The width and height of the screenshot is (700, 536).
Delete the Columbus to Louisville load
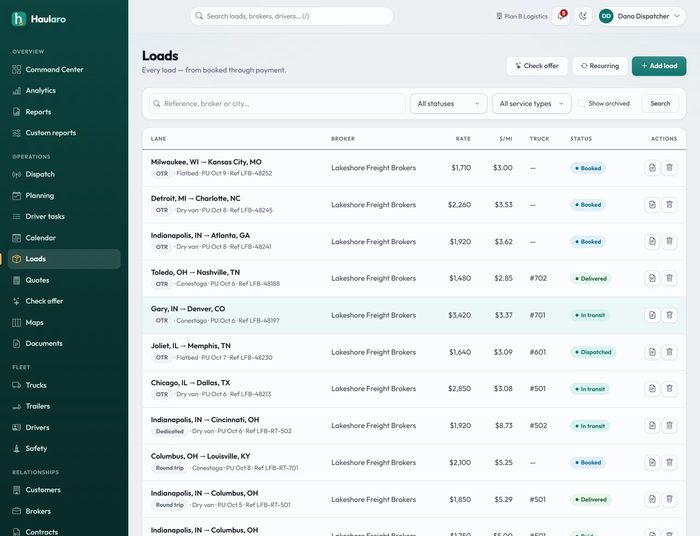click(x=669, y=462)
